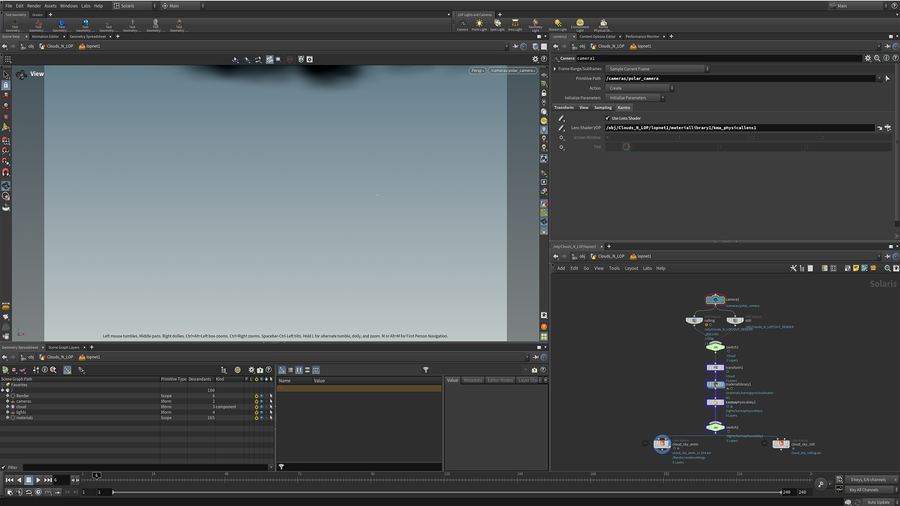Click the Environment Light shelf tool
The height and width of the screenshot is (506, 900).
[x=580, y=24]
